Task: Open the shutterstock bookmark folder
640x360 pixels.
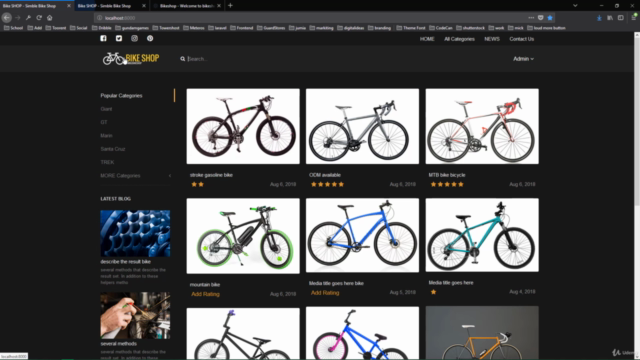Action: click(x=471, y=28)
